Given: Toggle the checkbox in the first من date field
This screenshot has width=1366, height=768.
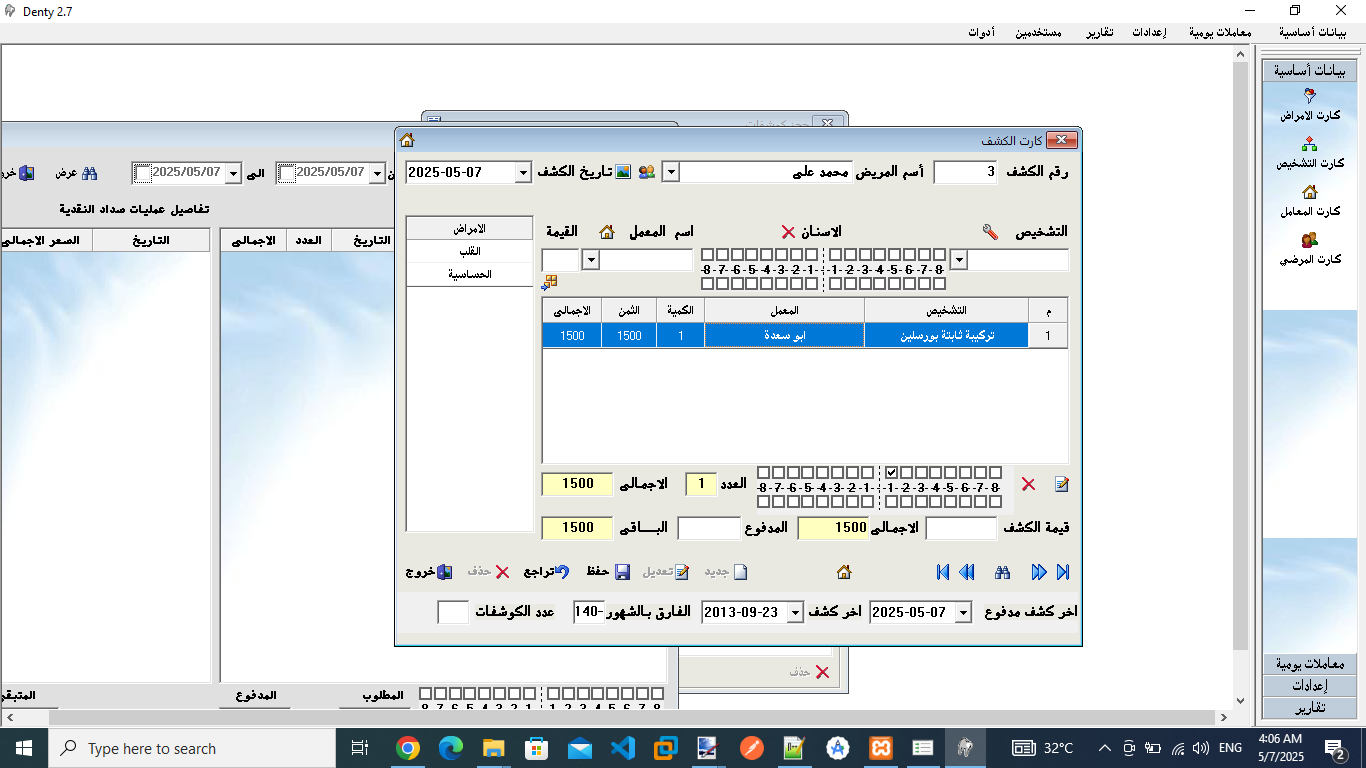Looking at the screenshot, I should click(x=286, y=173).
